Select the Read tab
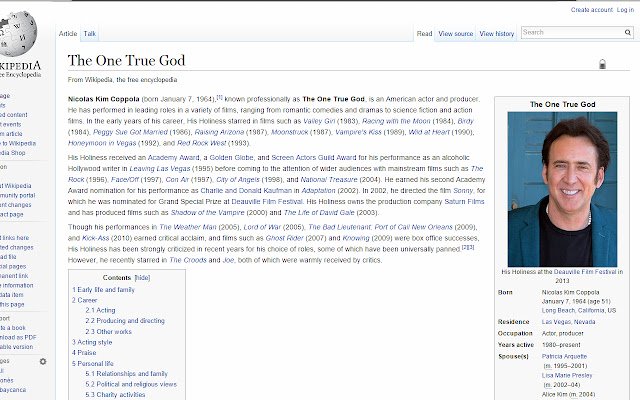The image size is (640, 400). [424, 34]
